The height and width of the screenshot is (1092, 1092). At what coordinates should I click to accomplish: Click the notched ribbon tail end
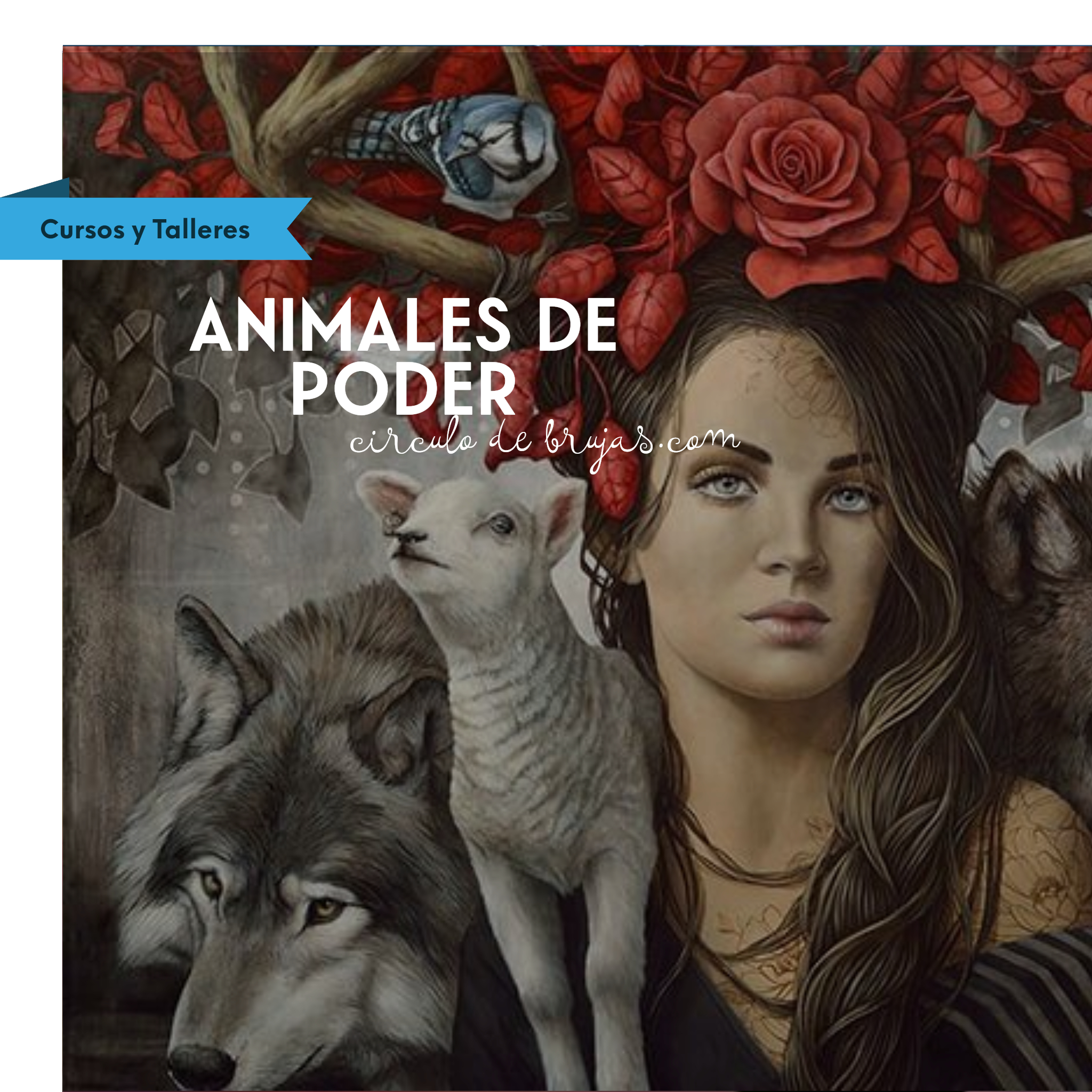(x=299, y=229)
